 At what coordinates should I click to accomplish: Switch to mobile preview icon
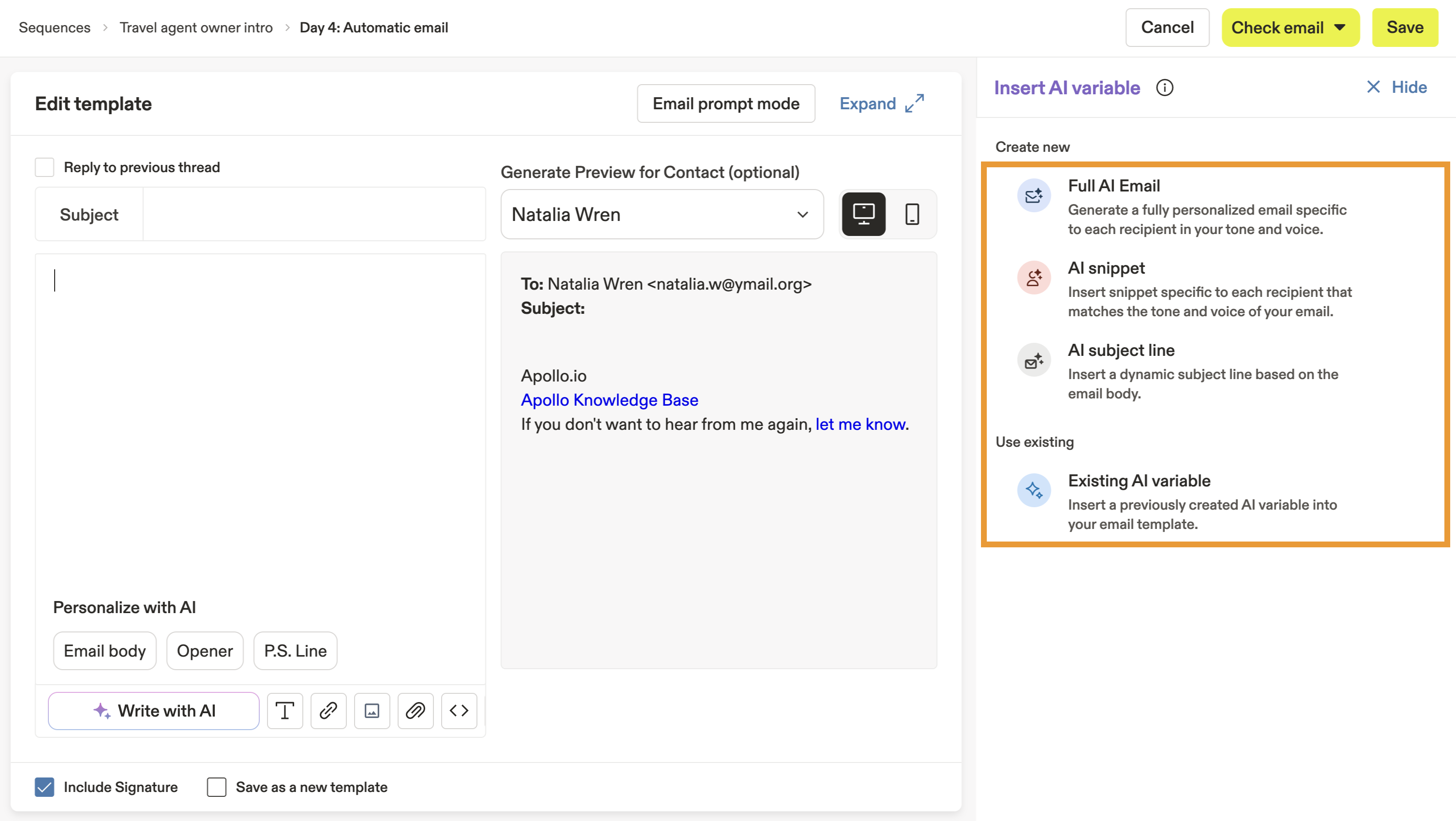912,214
